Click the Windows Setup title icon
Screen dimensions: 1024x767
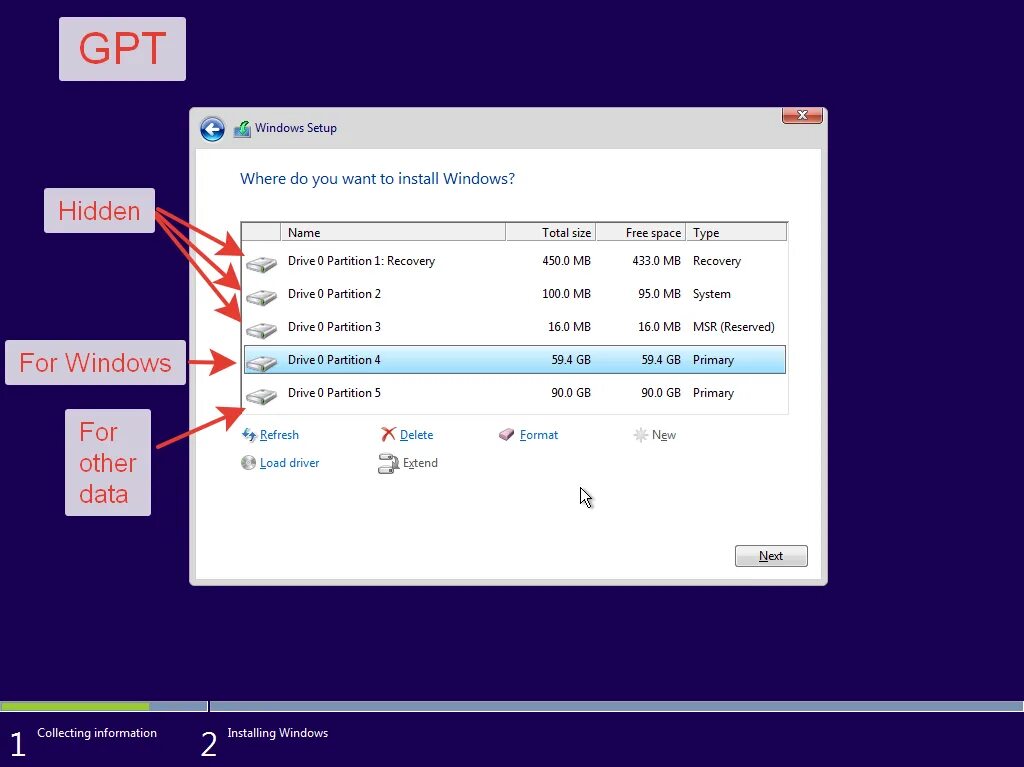[242, 129]
